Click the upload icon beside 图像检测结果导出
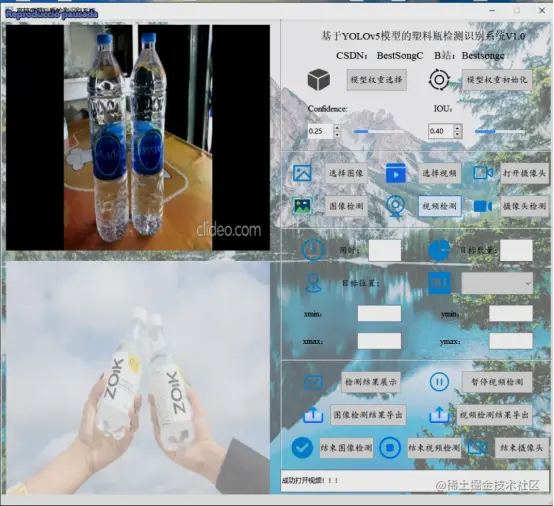Screen dimensions: 554x506 [313, 414]
